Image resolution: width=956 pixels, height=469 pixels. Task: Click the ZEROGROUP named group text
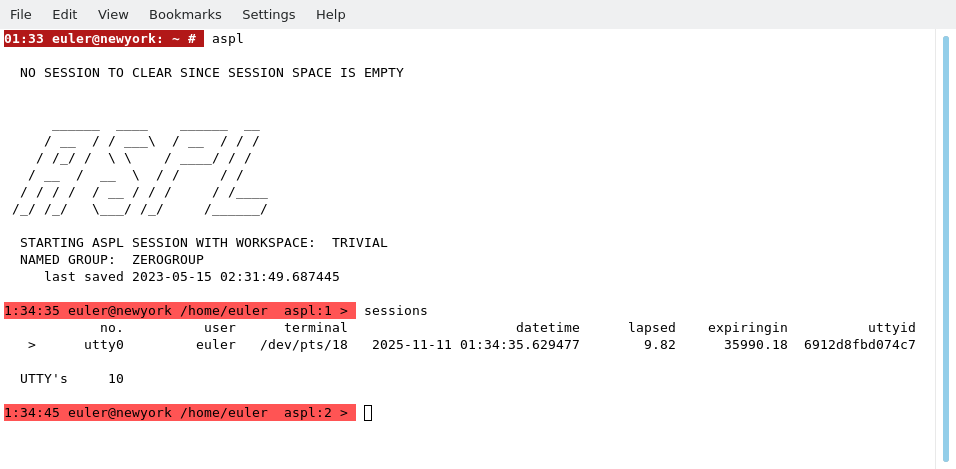(168, 260)
